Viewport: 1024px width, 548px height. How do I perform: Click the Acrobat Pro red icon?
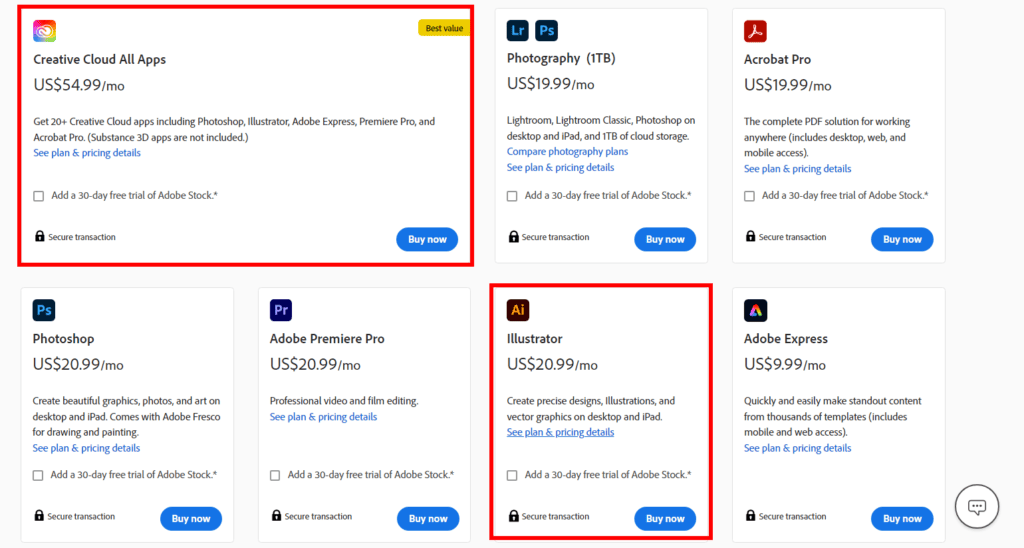pyautogui.click(x=755, y=31)
